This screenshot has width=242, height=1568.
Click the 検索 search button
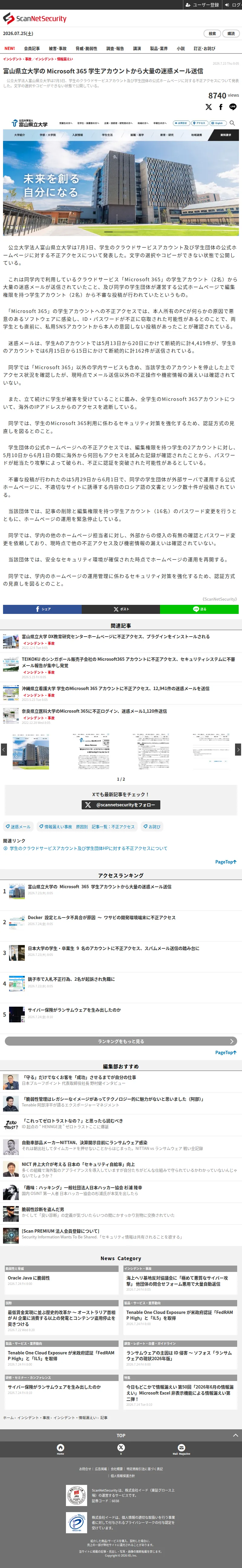(212, 34)
